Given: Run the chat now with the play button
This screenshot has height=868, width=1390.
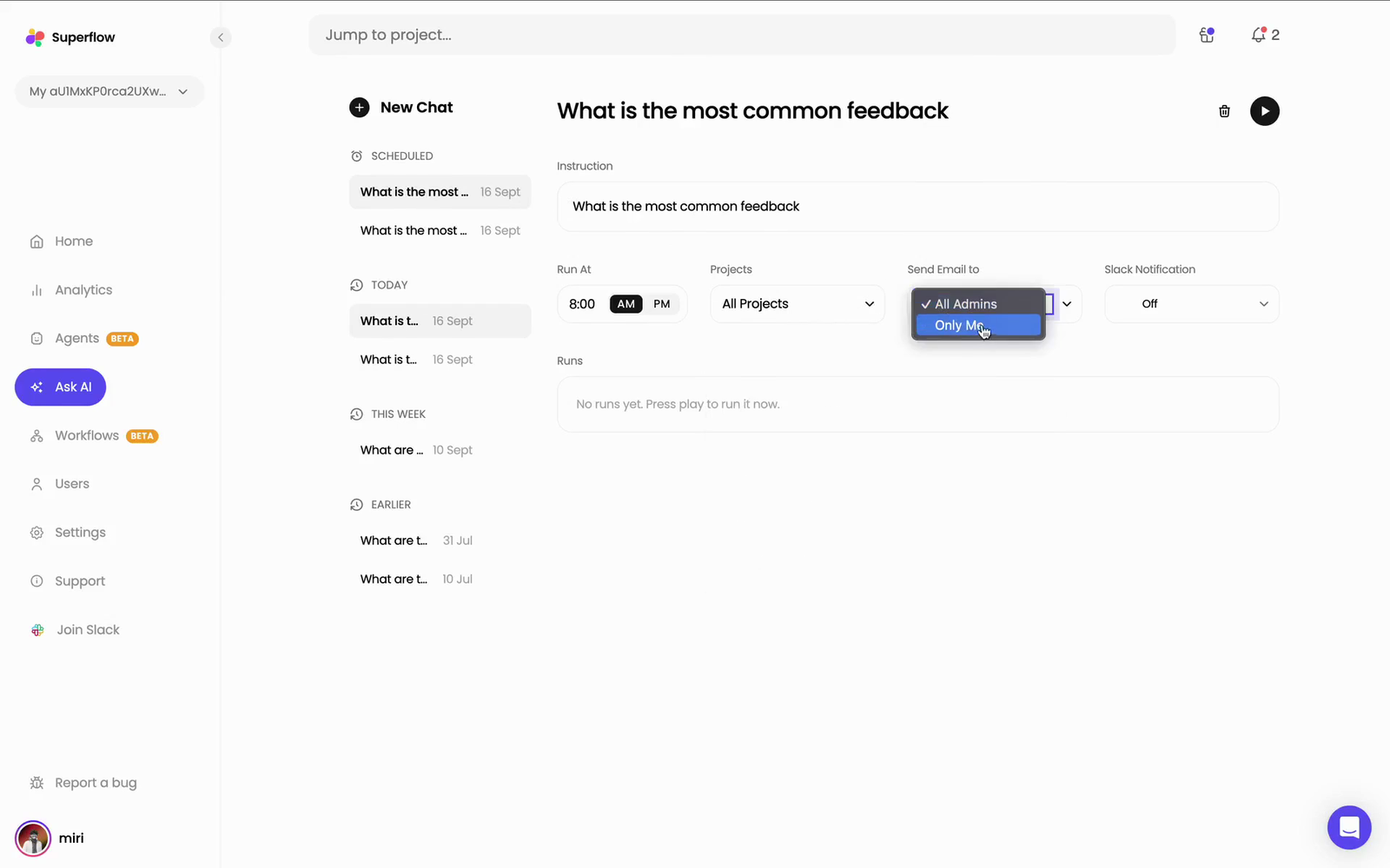Looking at the screenshot, I should (x=1265, y=111).
